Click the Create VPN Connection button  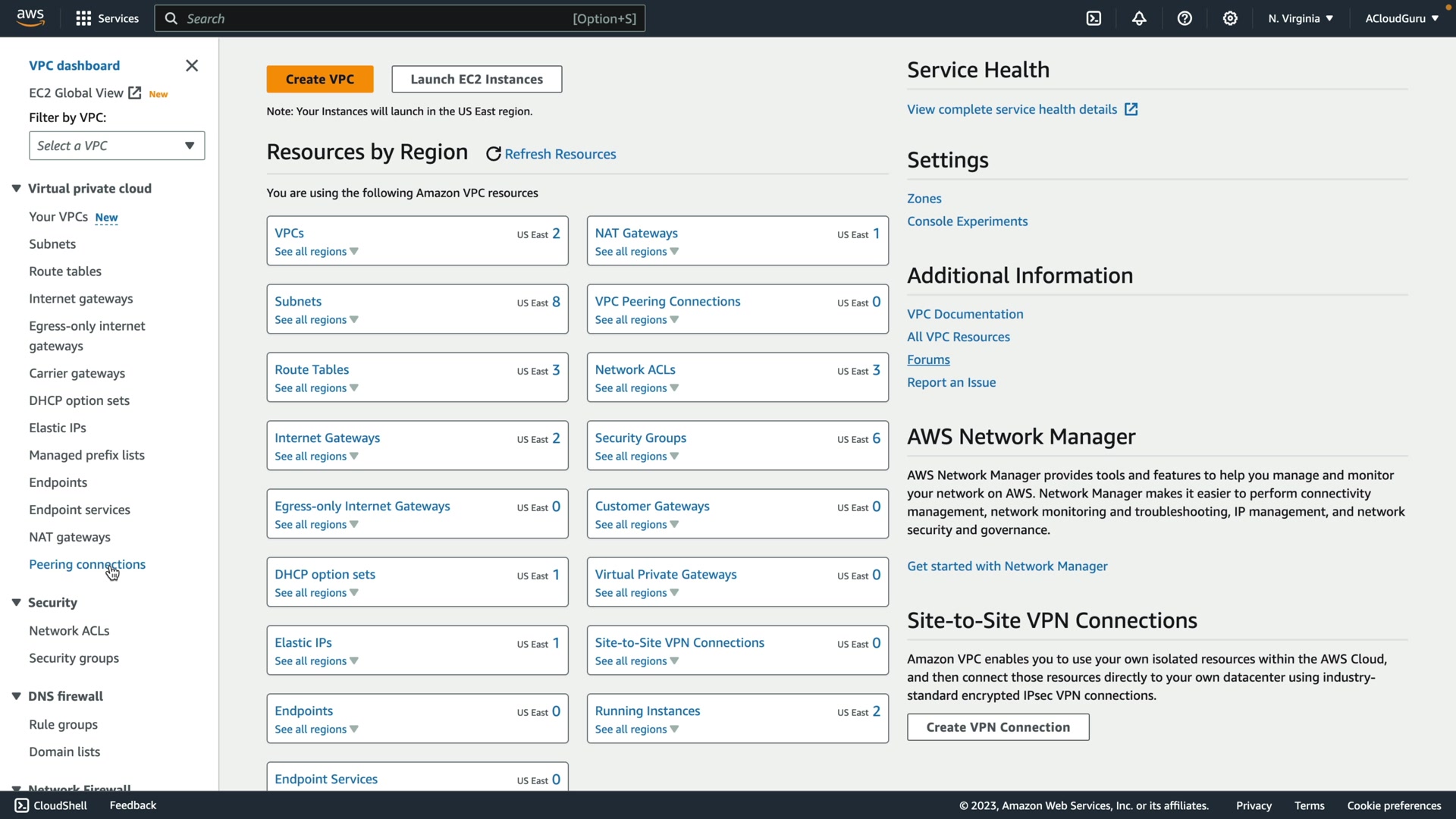pos(998,727)
